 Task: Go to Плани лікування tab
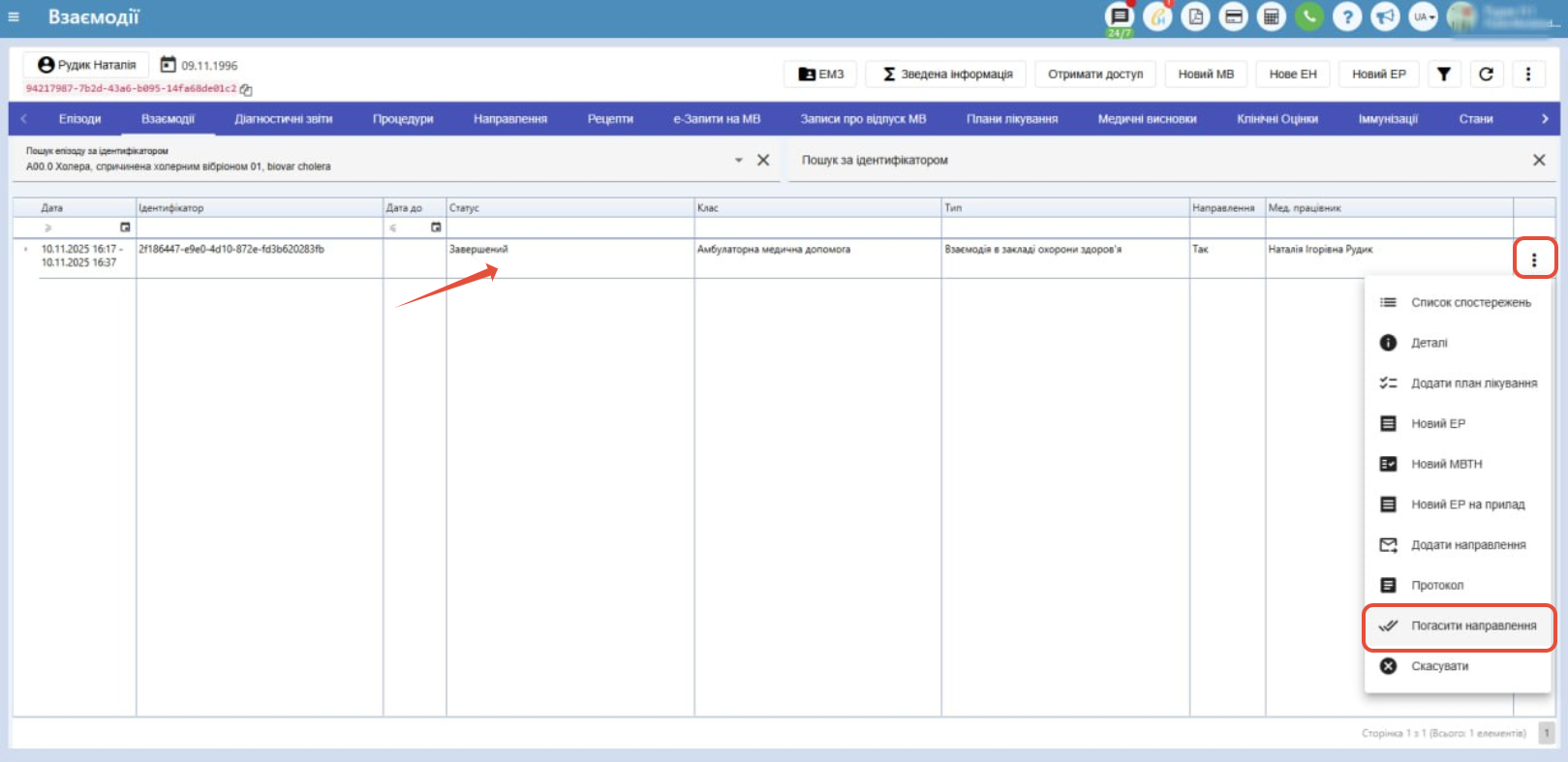(x=1012, y=119)
